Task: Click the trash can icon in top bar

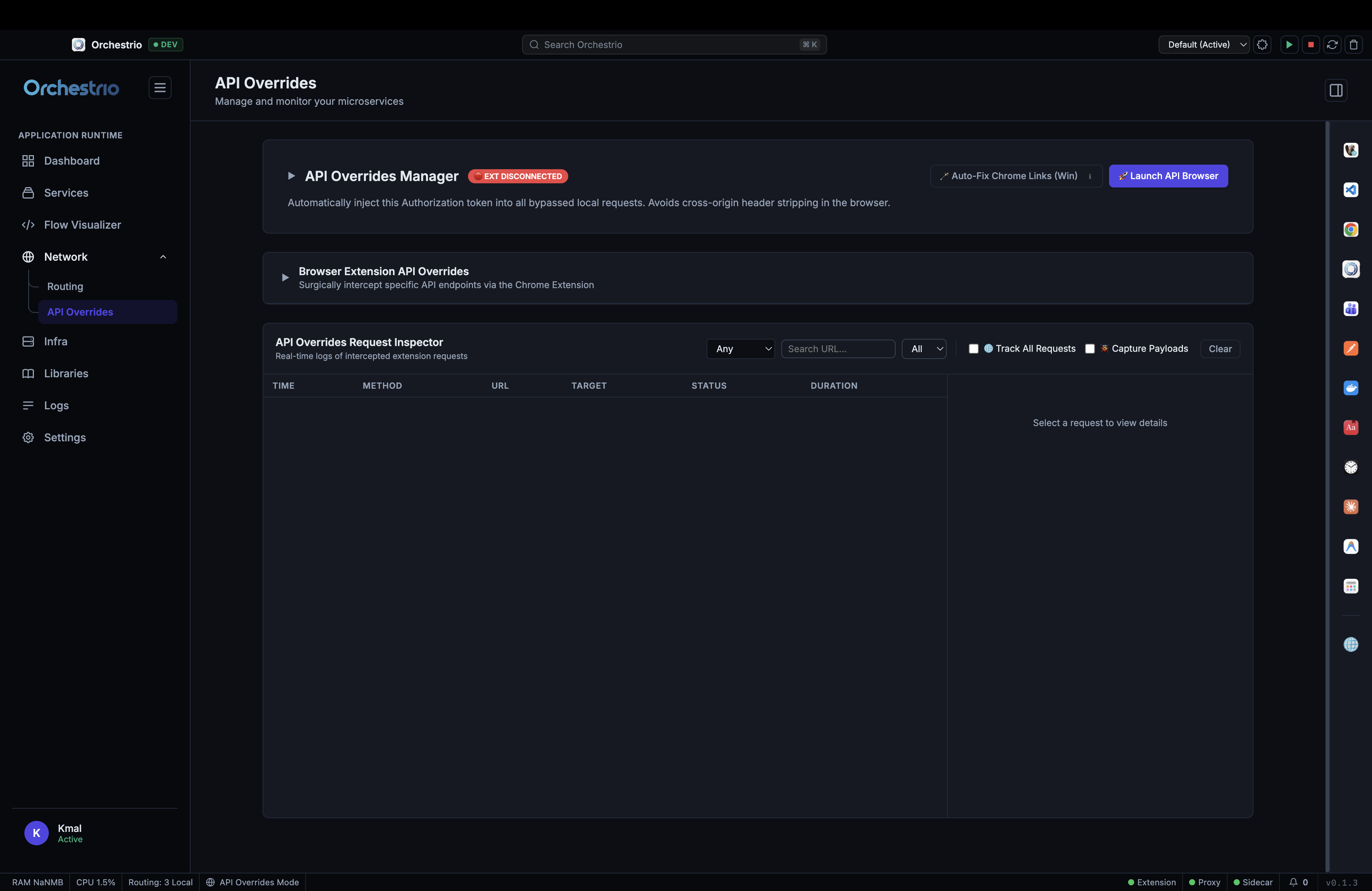Action: [1354, 44]
